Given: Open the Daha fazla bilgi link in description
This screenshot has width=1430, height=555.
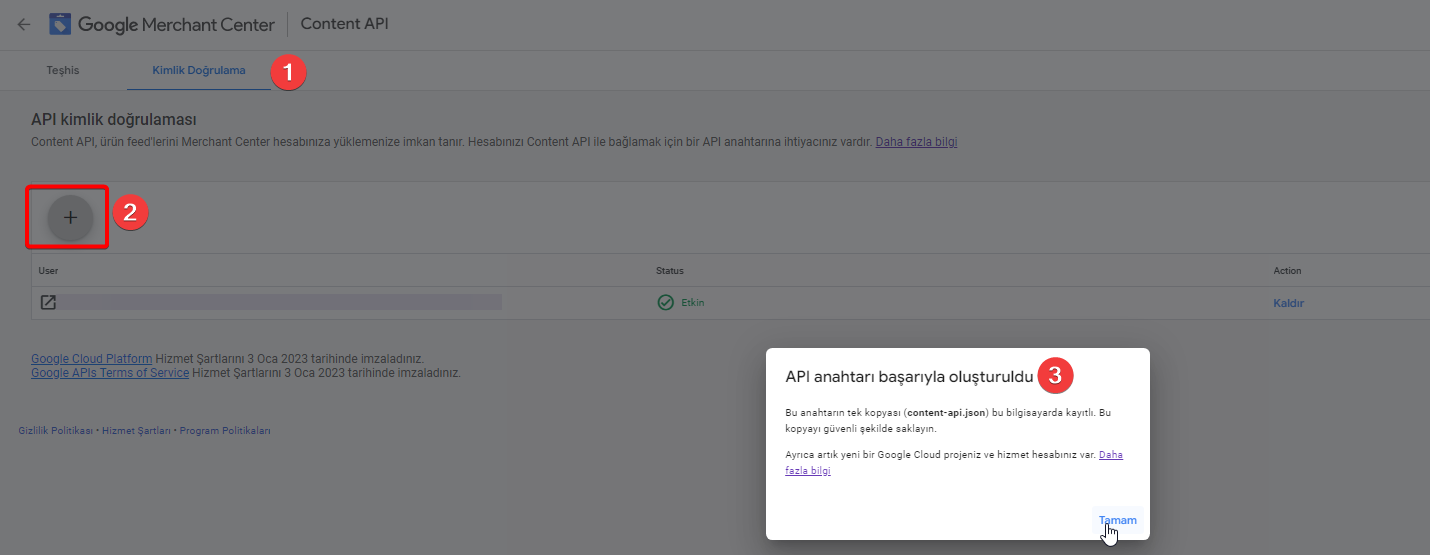Looking at the screenshot, I should coord(916,142).
